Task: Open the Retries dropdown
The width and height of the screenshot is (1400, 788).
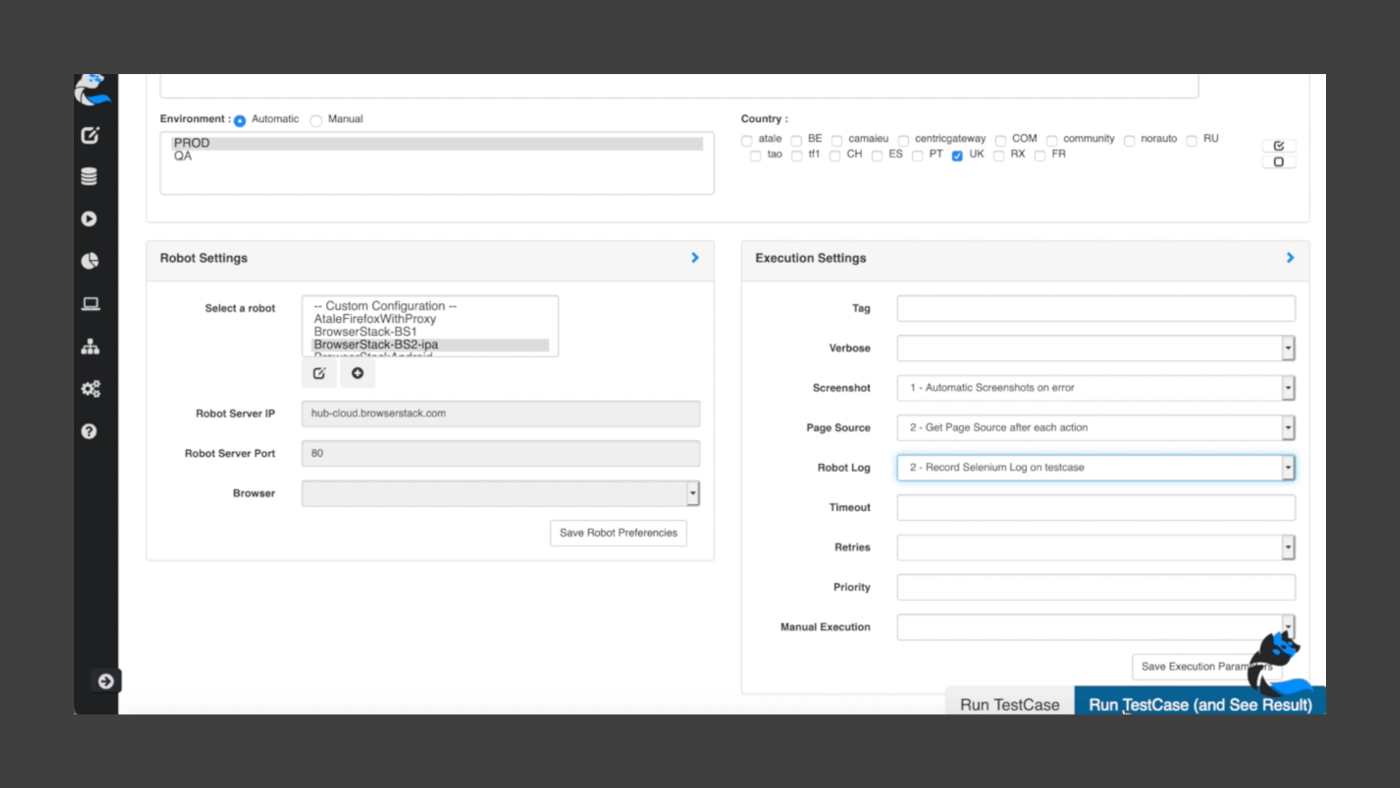Action: (x=1096, y=547)
